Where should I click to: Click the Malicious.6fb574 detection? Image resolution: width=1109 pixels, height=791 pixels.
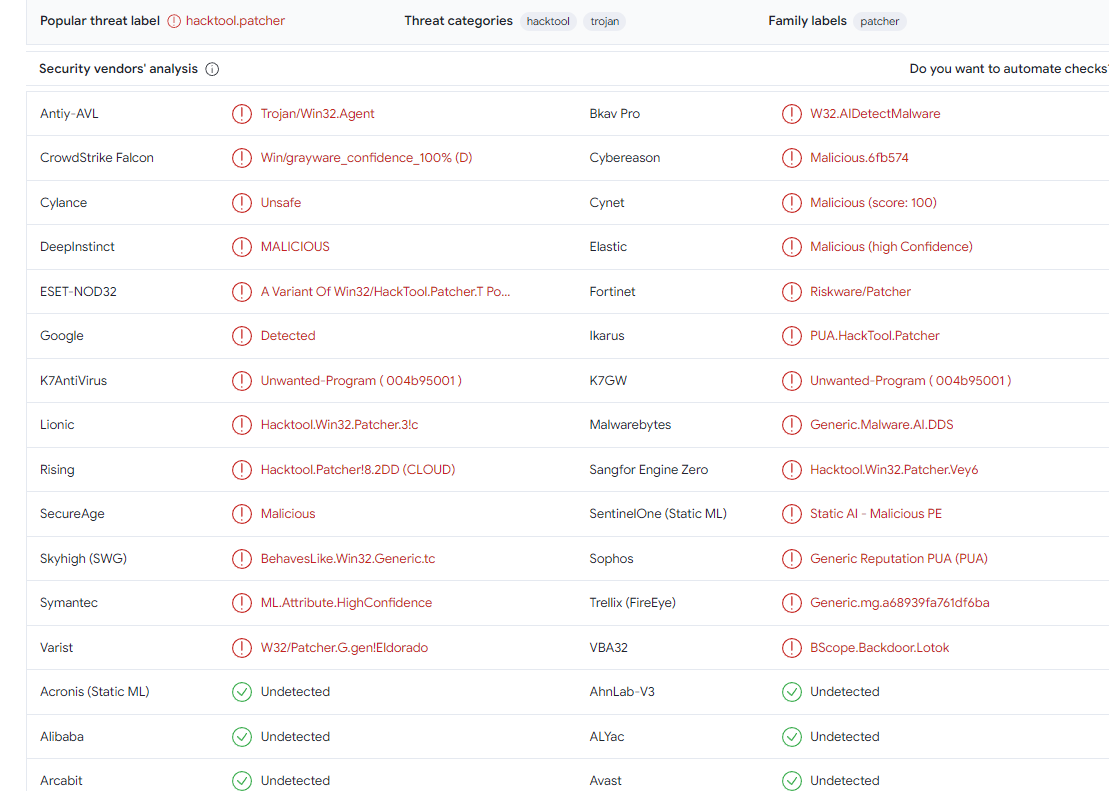point(859,158)
